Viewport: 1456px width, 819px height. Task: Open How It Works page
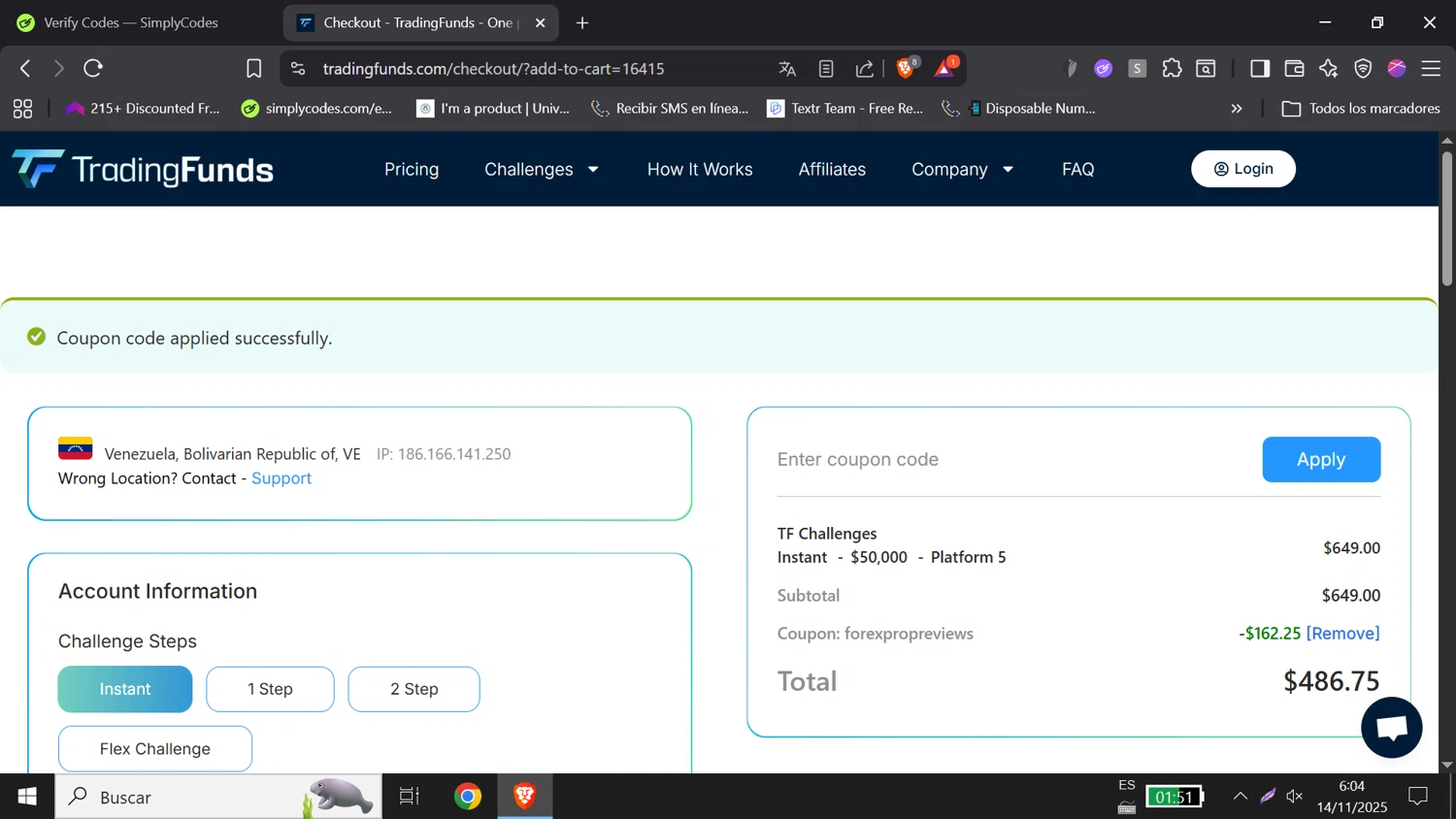click(700, 170)
